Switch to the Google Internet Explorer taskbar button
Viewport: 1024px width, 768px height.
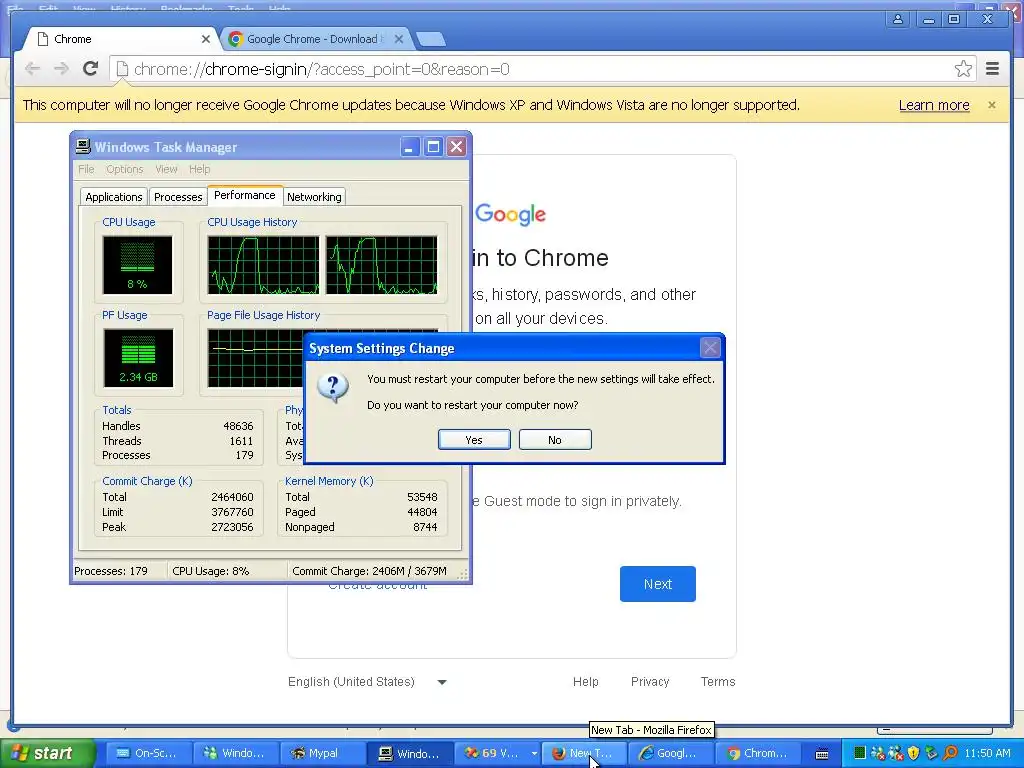point(671,753)
